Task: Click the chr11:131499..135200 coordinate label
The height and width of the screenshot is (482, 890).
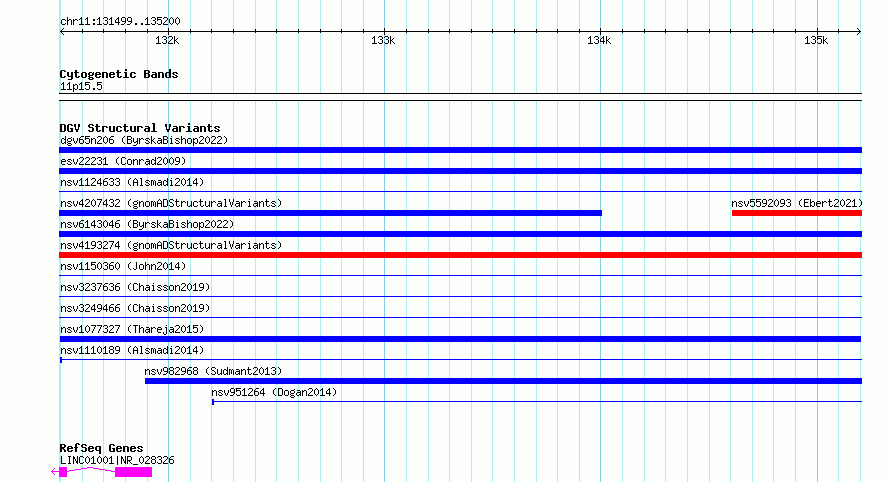Action: [120, 22]
